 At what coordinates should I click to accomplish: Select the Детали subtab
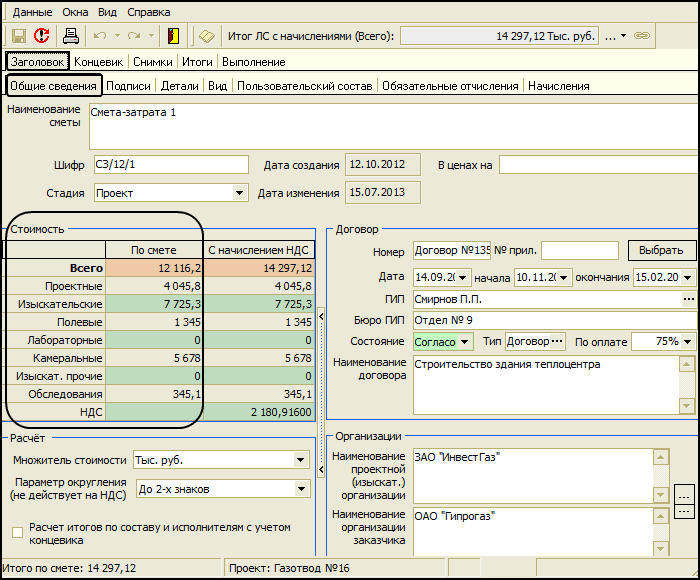(x=179, y=86)
